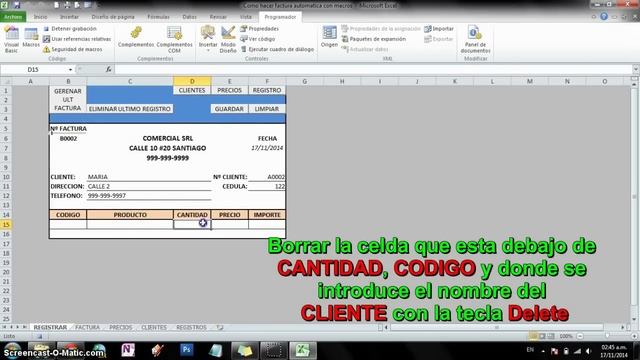Switch to the REGISTROS sheet tab
This screenshot has width=640, height=360.
(191, 327)
